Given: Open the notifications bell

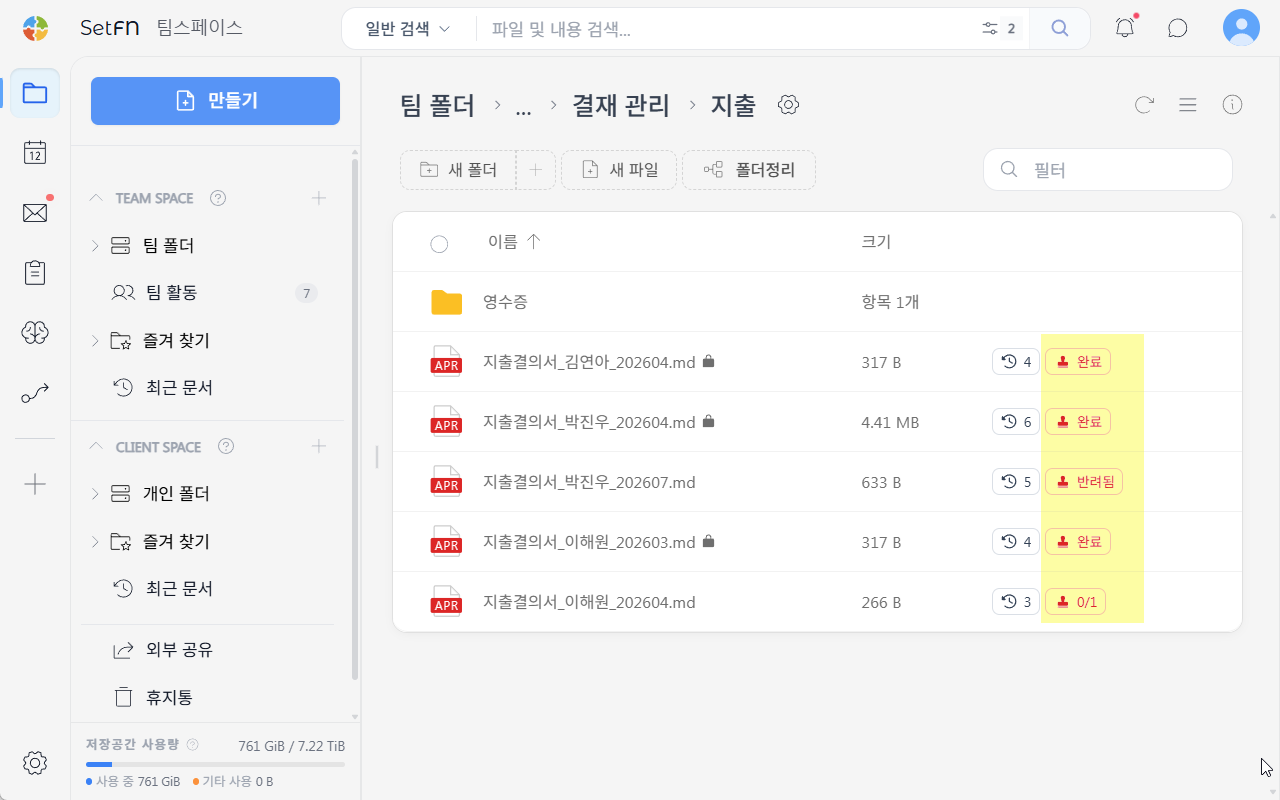Looking at the screenshot, I should pyautogui.click(x=1125, y=28).
